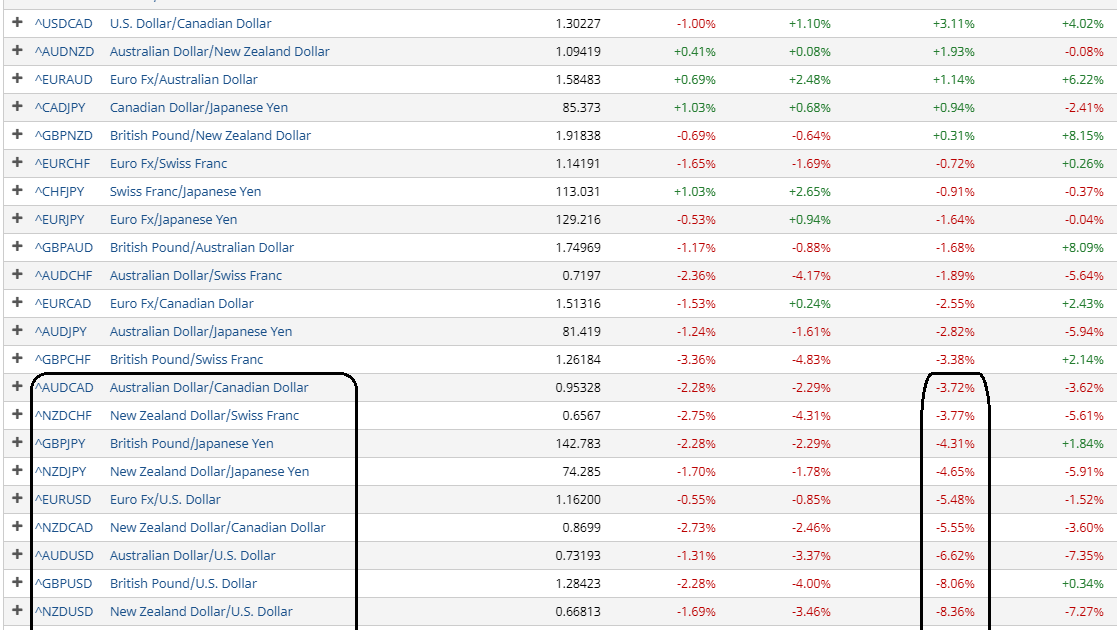
Task: Click the plus icon next to ^GBPNZD
Action: (17, 134)
